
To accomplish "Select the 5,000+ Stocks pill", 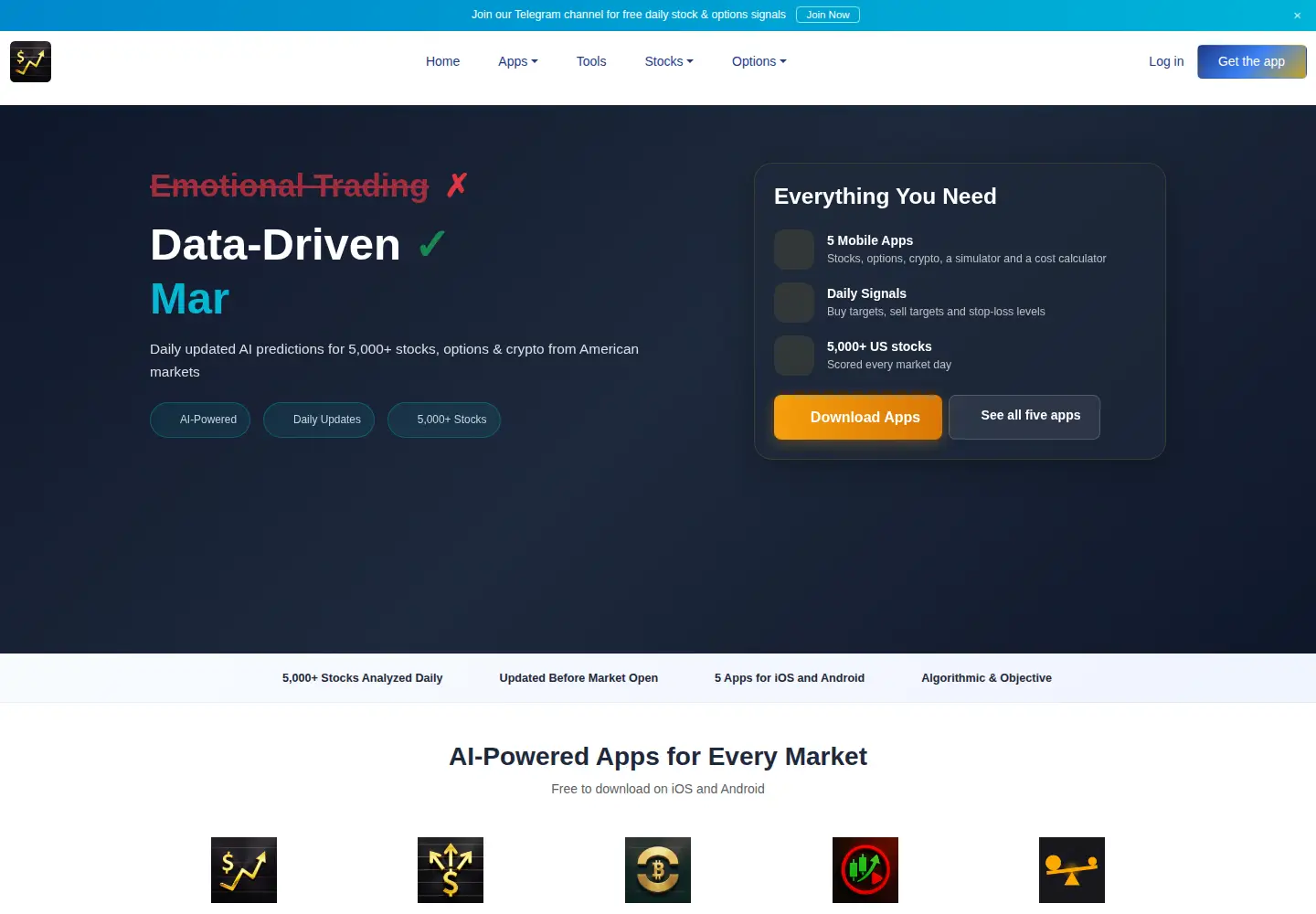I will coord(444,420).
